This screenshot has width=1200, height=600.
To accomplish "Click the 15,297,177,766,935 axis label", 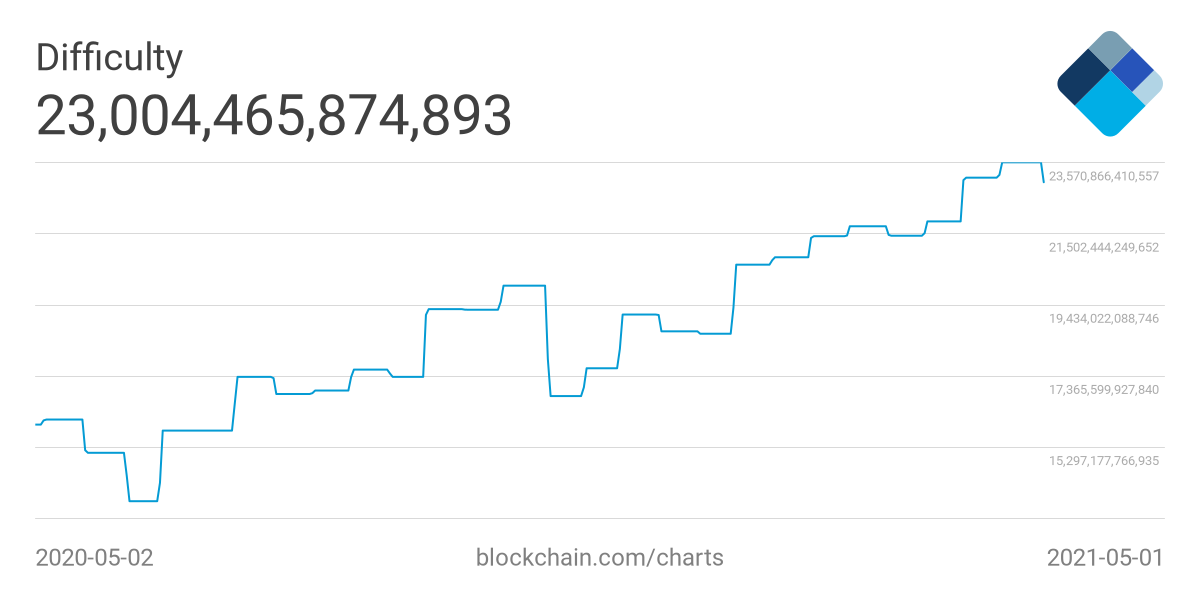I will [x=1103, y=461].
